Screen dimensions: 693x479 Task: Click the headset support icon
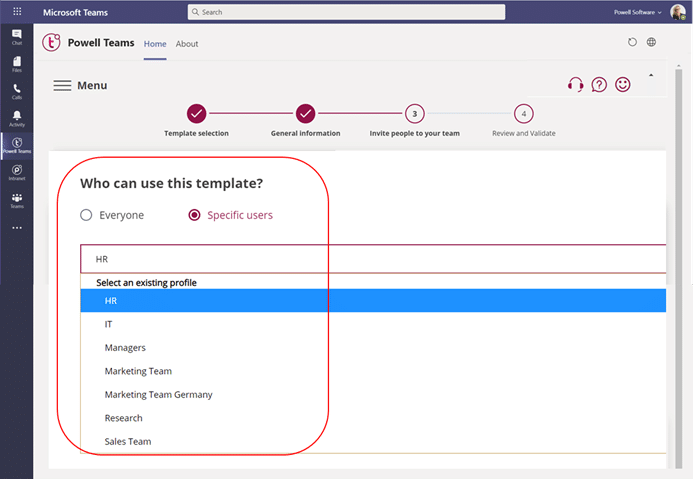[x=575, y=85]
